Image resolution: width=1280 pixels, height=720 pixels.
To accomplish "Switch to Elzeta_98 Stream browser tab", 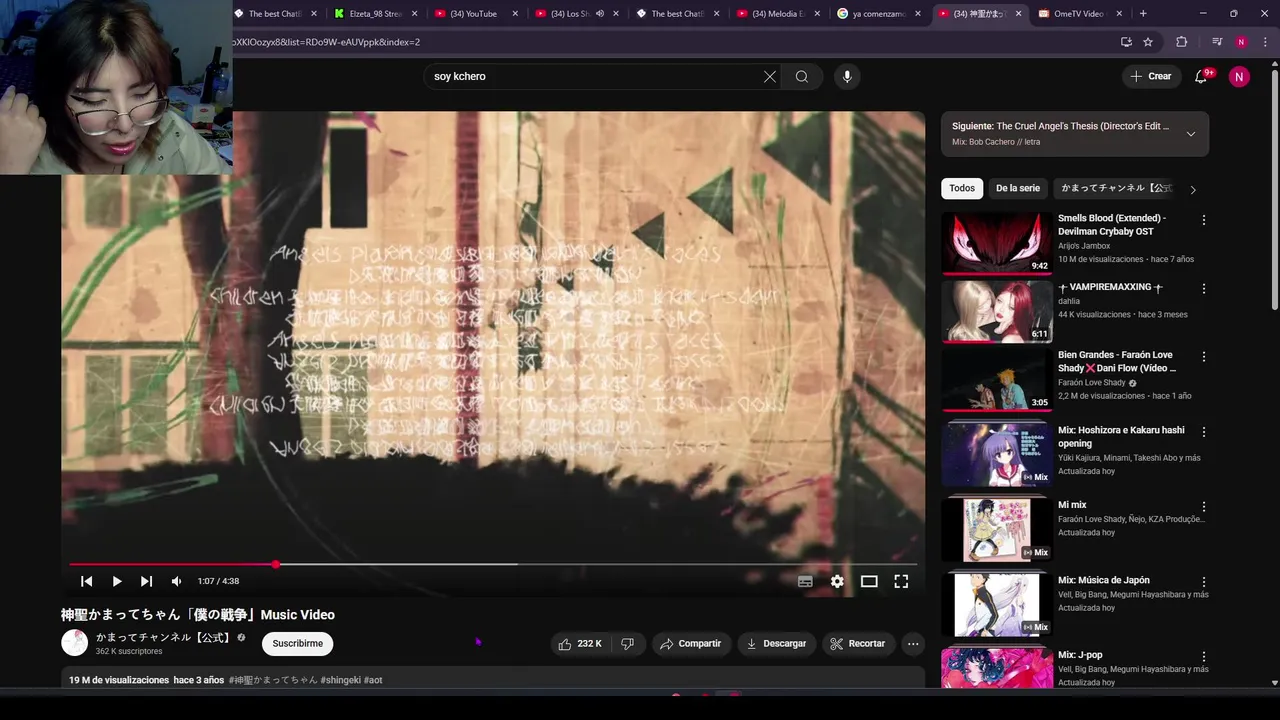I will pyautogui.click(x=376, y=14).
